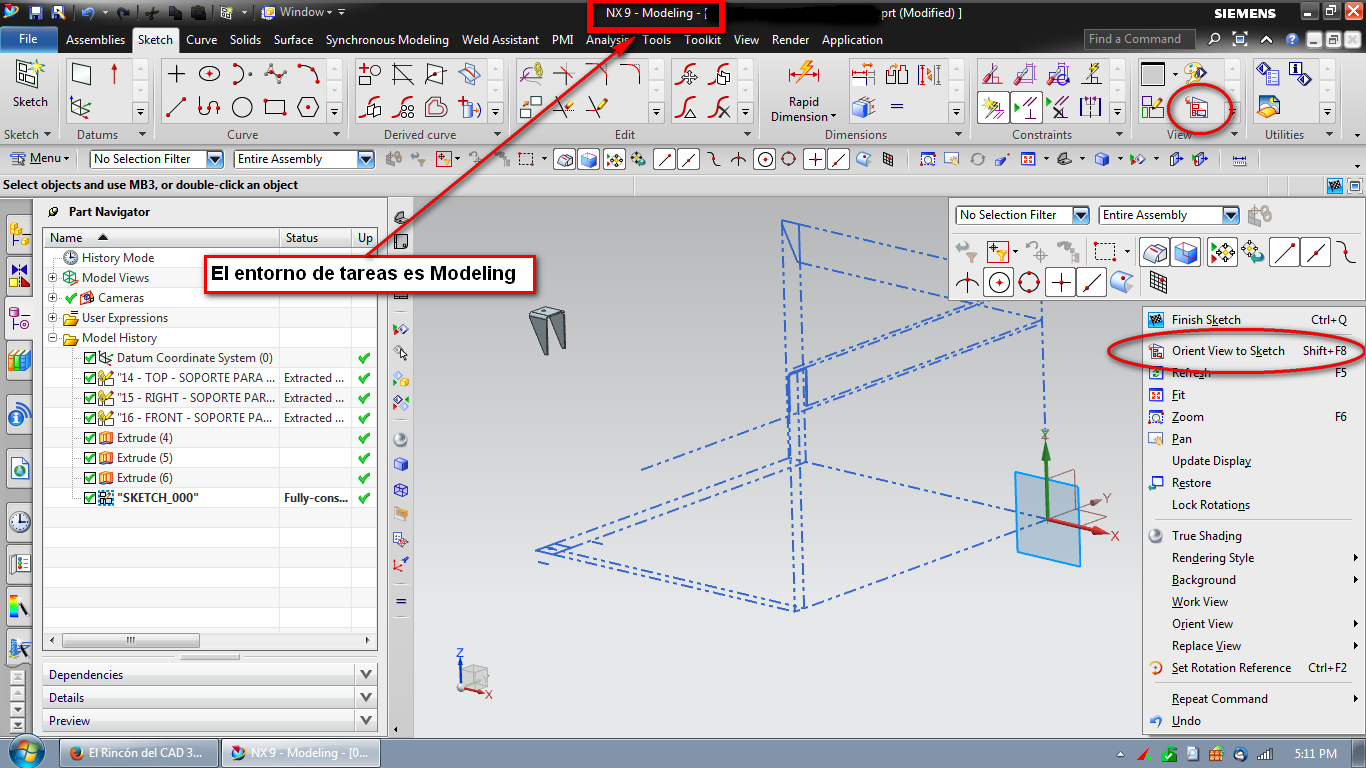Expand the Model Views tree node

(x=53, y=278)
